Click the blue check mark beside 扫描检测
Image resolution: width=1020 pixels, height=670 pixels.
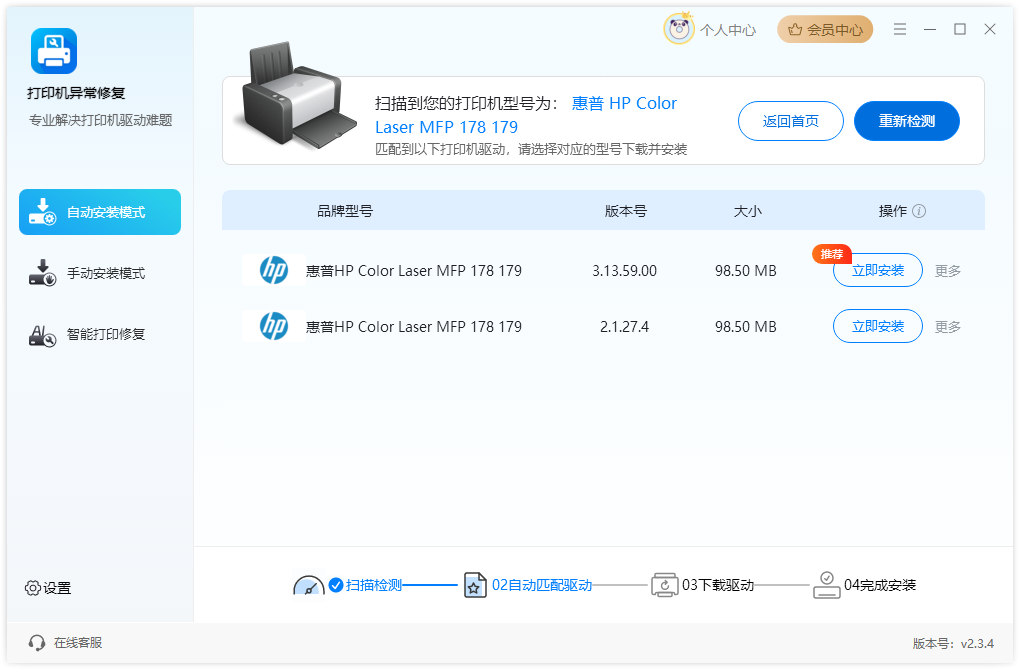(x=336, y=585)
